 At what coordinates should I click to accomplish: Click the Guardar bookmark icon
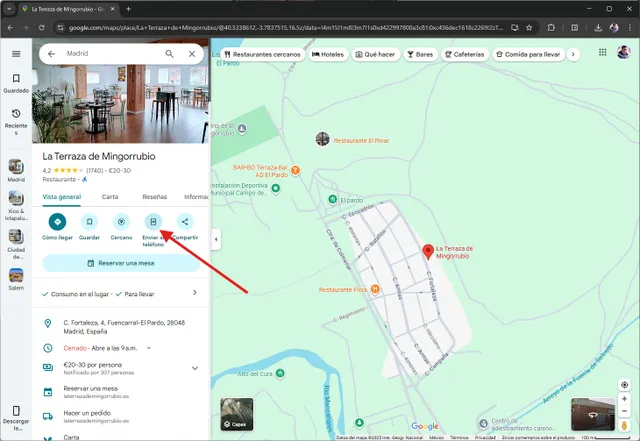(89, 222)
